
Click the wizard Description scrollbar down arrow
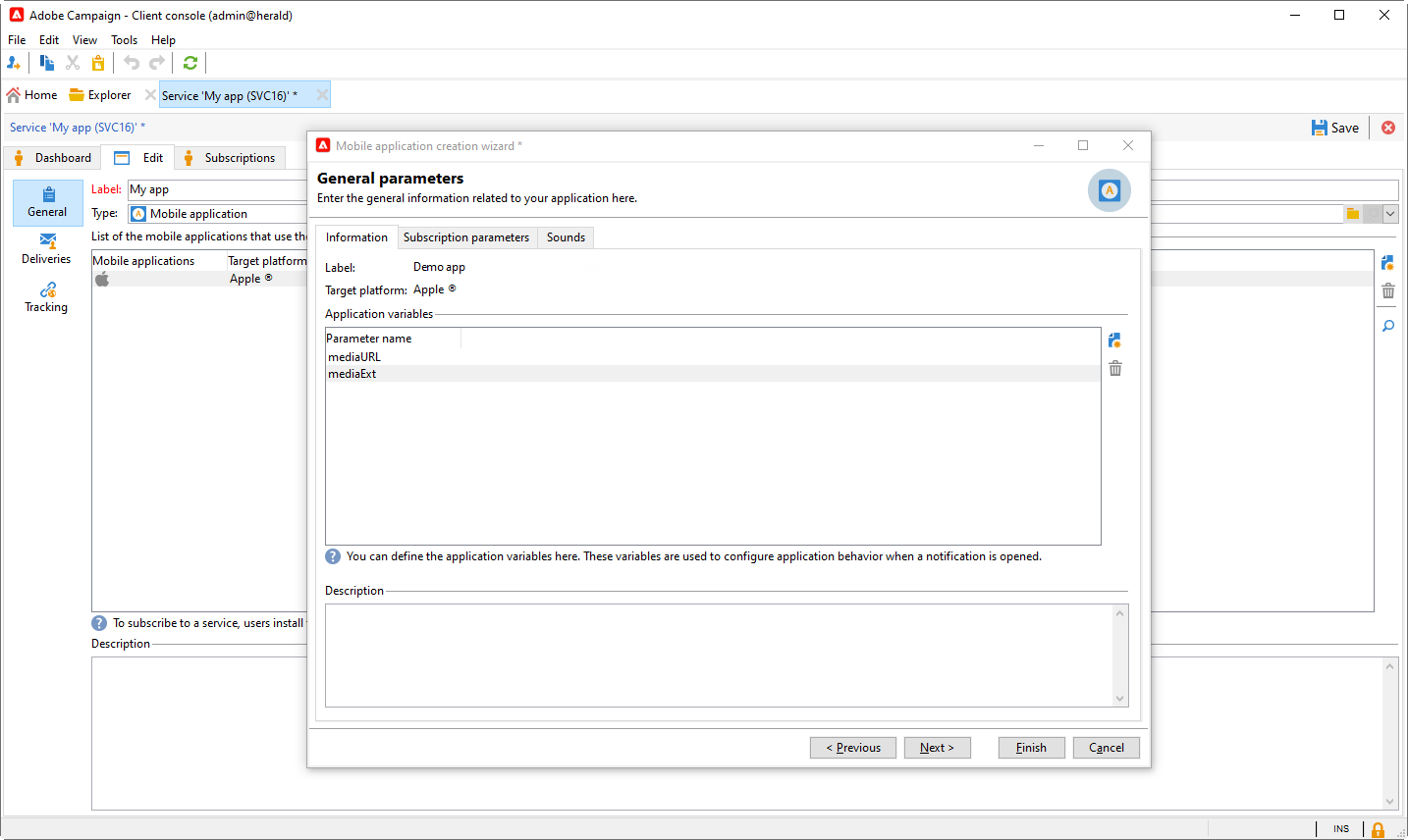click(x=1120, y=699)
